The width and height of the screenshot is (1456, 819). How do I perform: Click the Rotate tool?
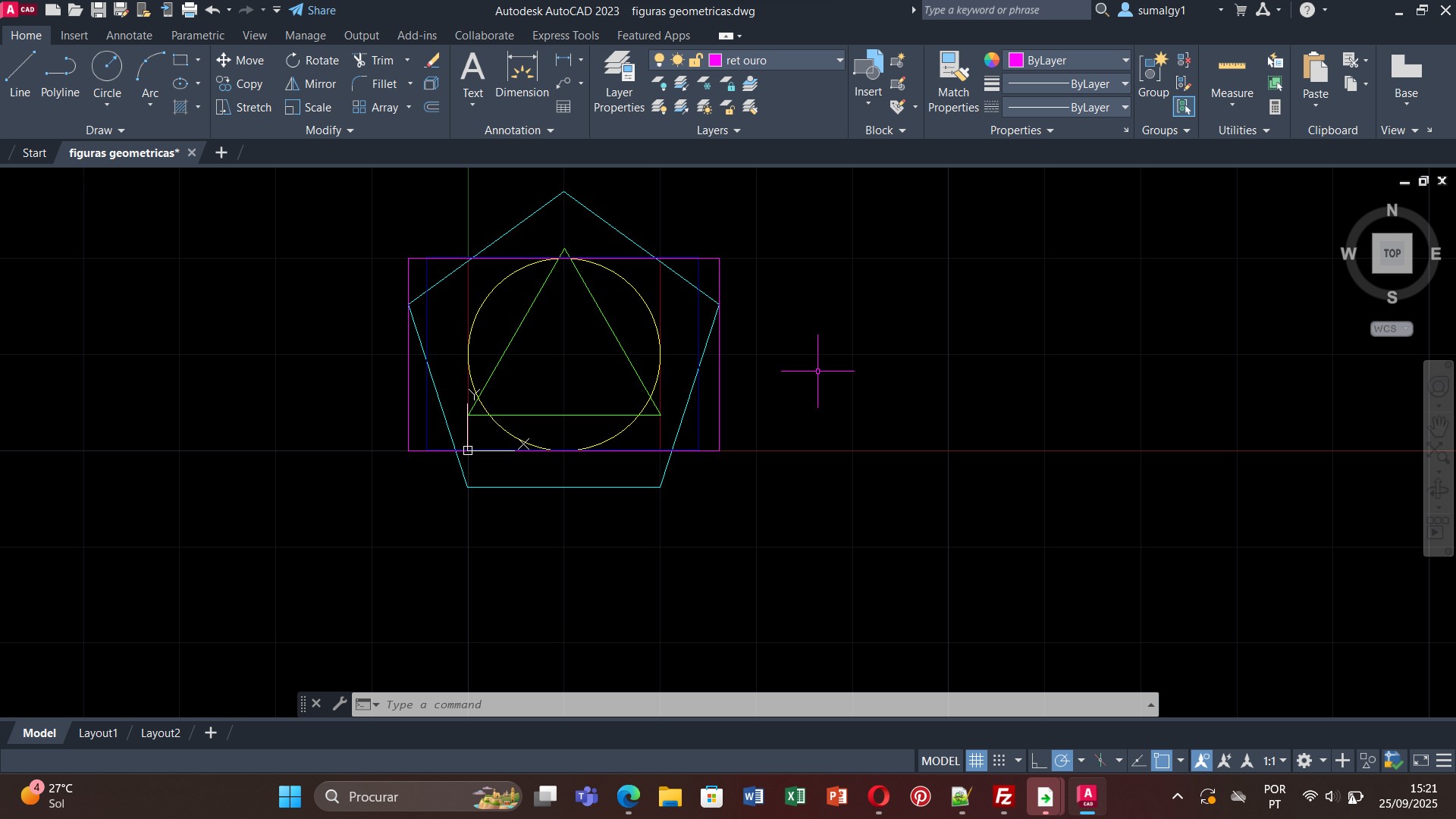coord(312,61)
